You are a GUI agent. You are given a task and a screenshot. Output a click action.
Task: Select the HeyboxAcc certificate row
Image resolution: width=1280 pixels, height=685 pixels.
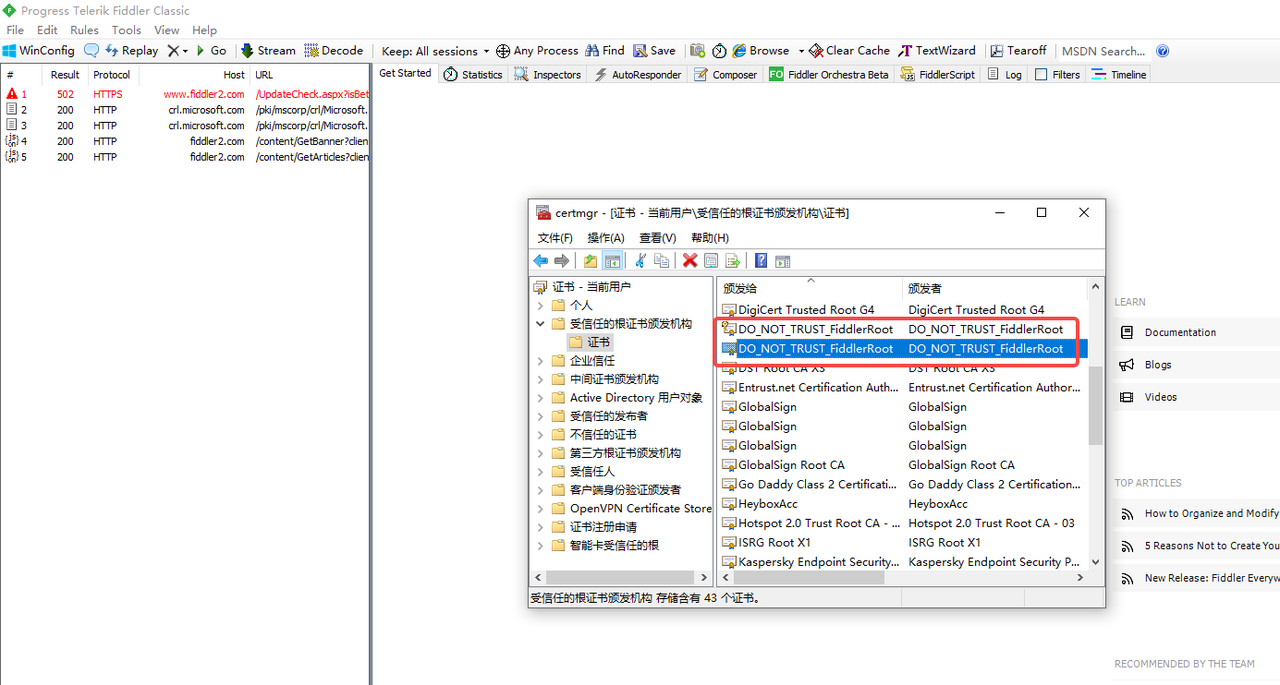click(902, 504)
